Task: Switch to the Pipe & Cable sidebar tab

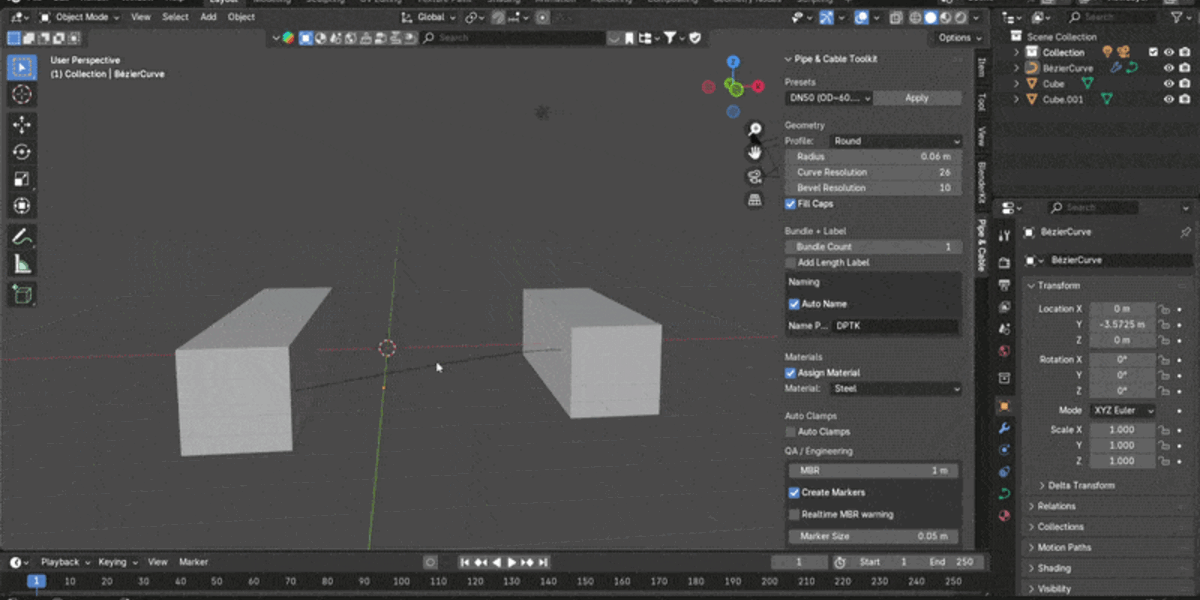Action: click(x=982, y=246)
